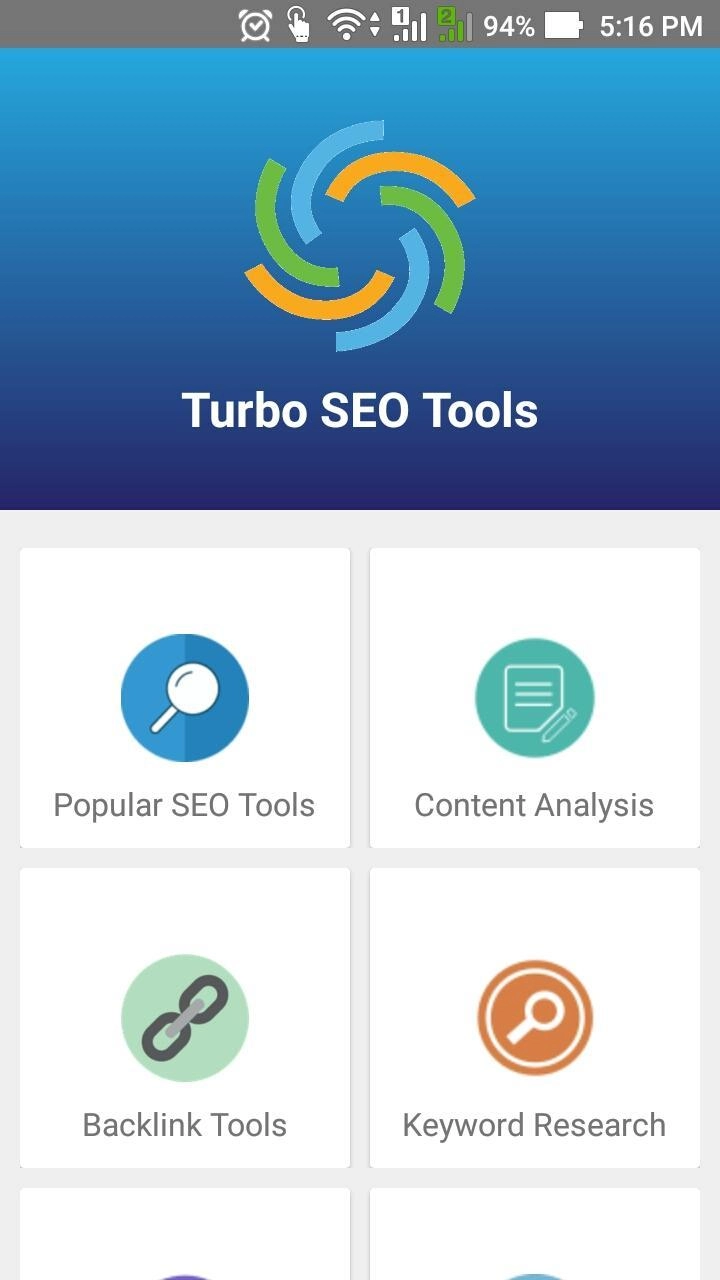Tap the touch gesture status icon
The height and width of the screenshot is (1280, 720).
click(x=299, y=25)
